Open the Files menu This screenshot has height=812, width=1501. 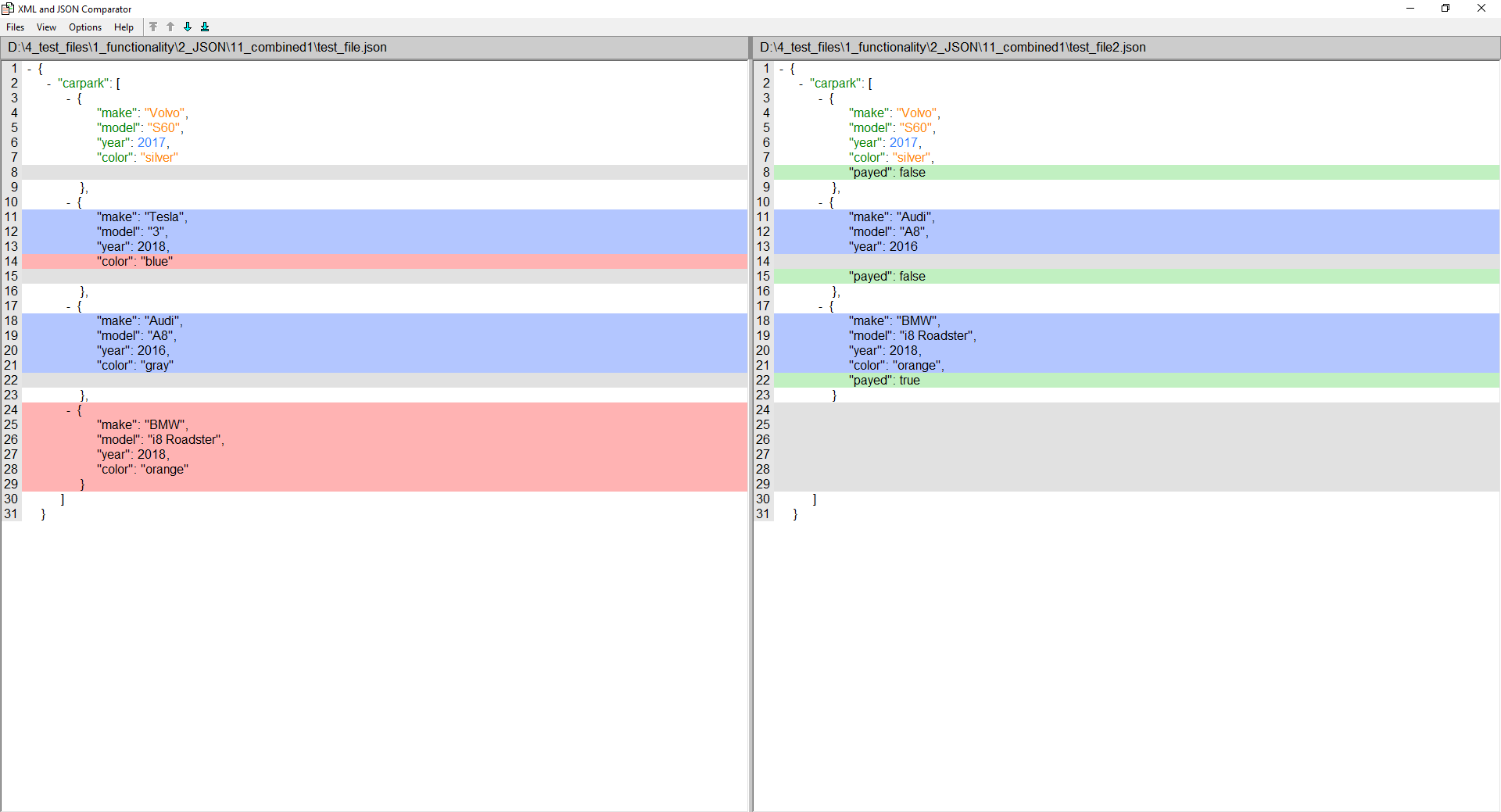[16, 27]
